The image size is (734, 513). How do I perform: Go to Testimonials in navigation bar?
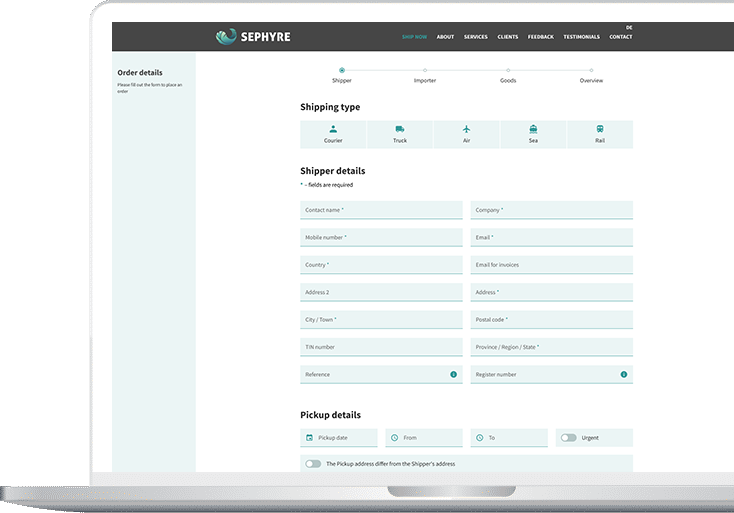(581, 37)
